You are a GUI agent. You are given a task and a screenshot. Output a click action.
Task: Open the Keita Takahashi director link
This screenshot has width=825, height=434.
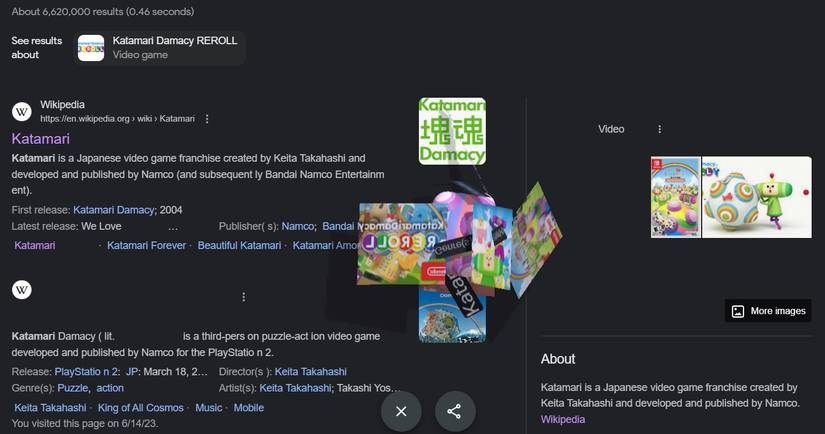[310, 371]
